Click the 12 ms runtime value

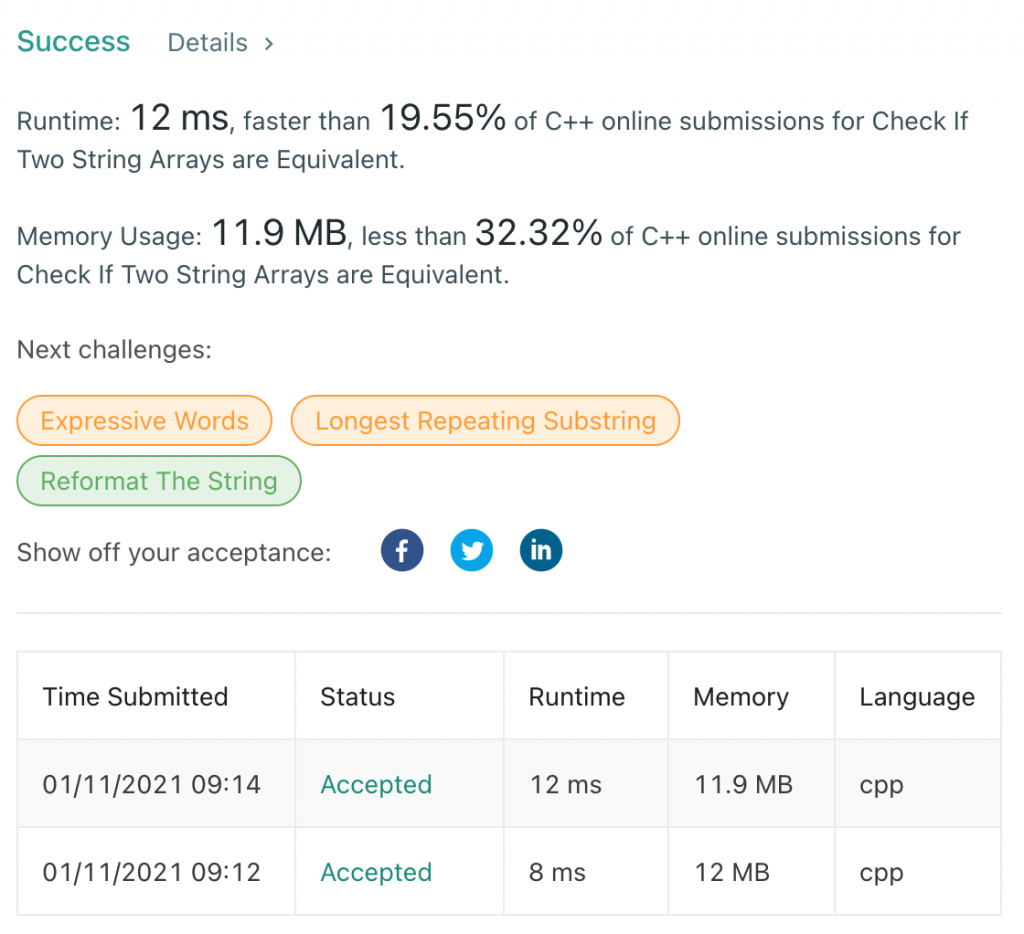click(565, 784)
